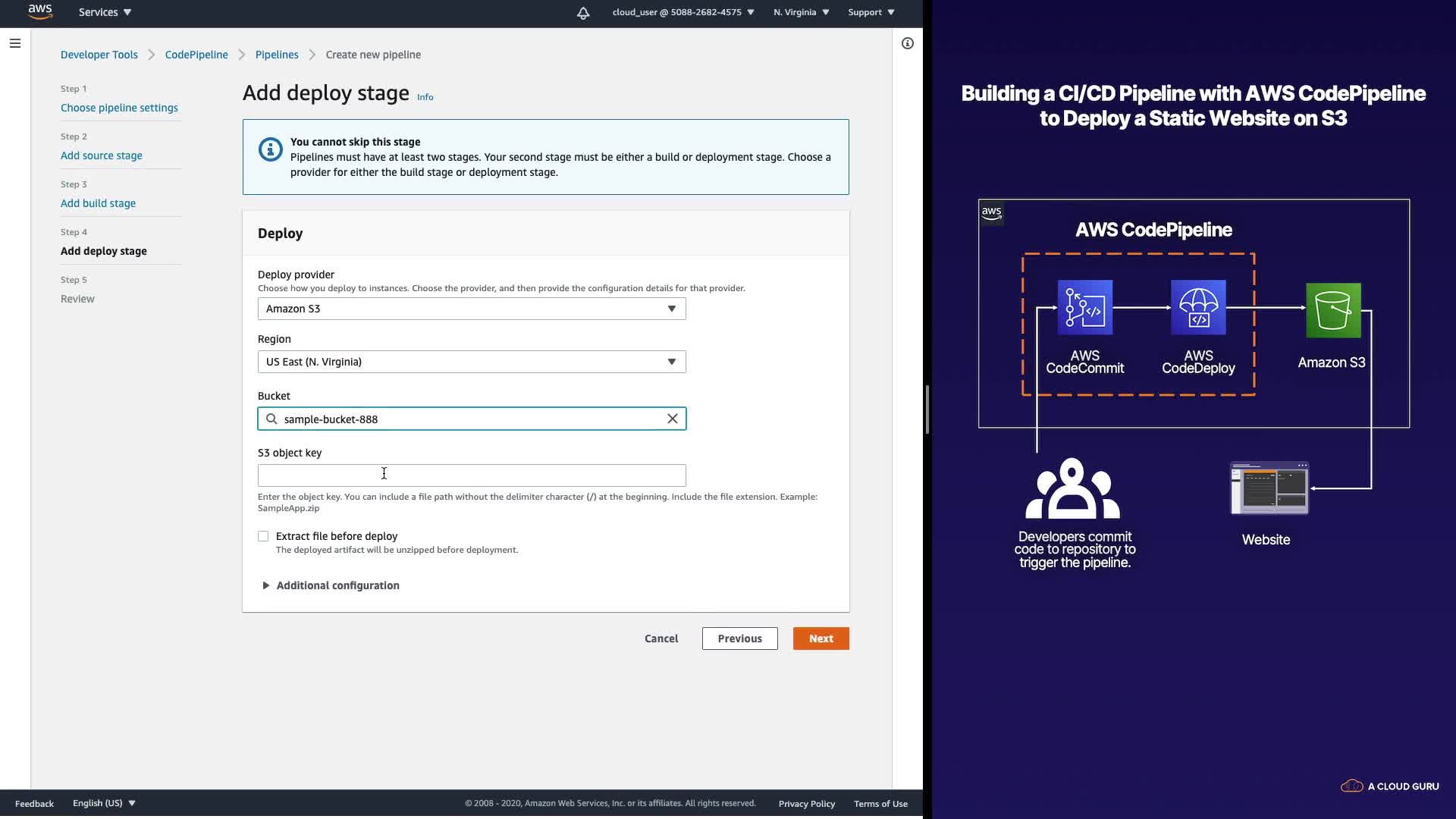This screenshot has height=819, width=1456.
Task: Open the Region dropdown
Action: tap(472, 362)
